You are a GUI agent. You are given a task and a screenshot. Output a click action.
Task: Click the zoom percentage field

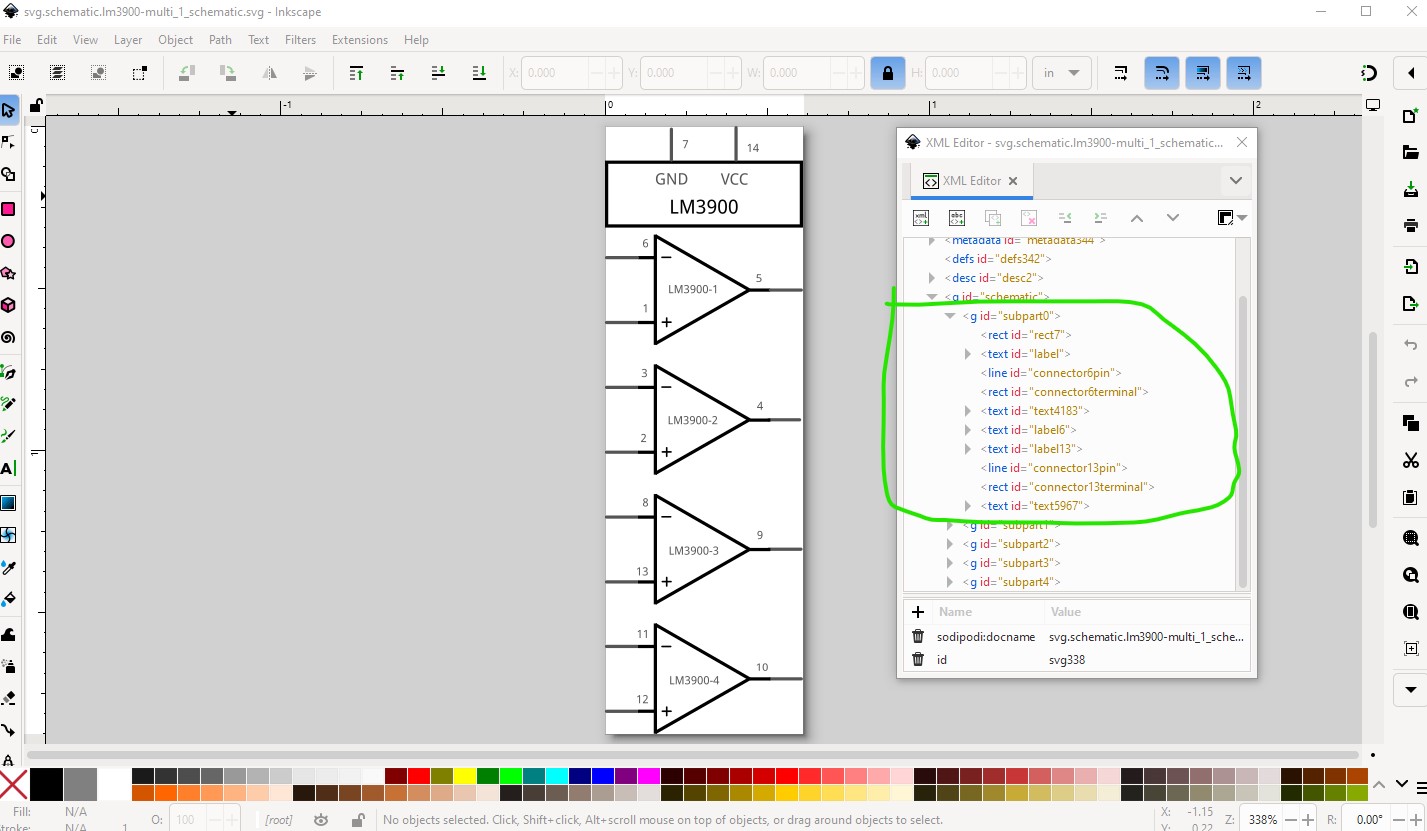[1262, 819]
